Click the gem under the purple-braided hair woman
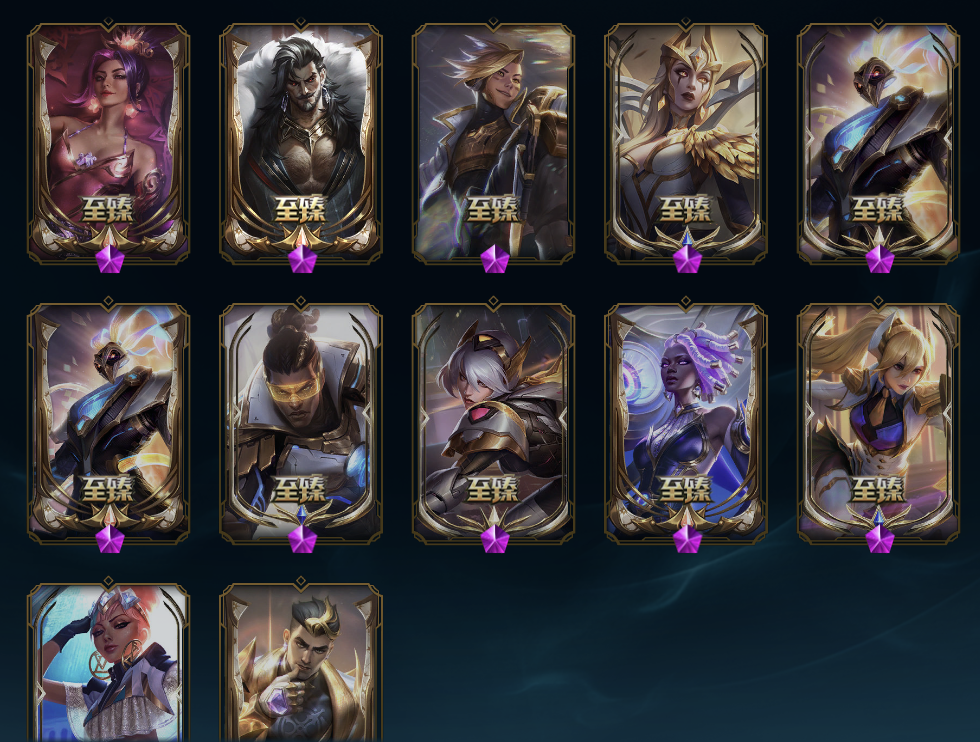Viewport: 980px width, 742px height. pos(688,539)
